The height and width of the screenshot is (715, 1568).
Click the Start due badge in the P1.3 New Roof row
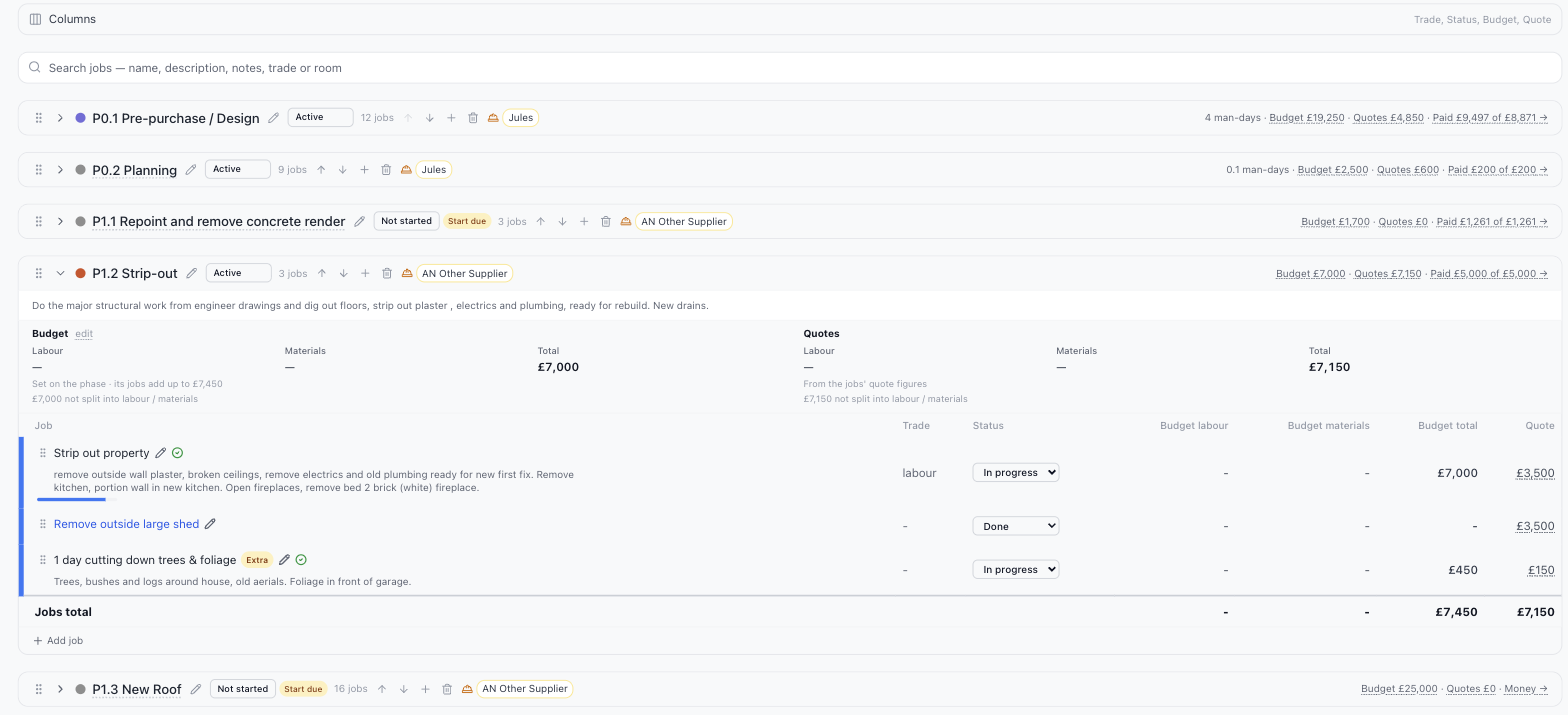(x=302, y=689)
